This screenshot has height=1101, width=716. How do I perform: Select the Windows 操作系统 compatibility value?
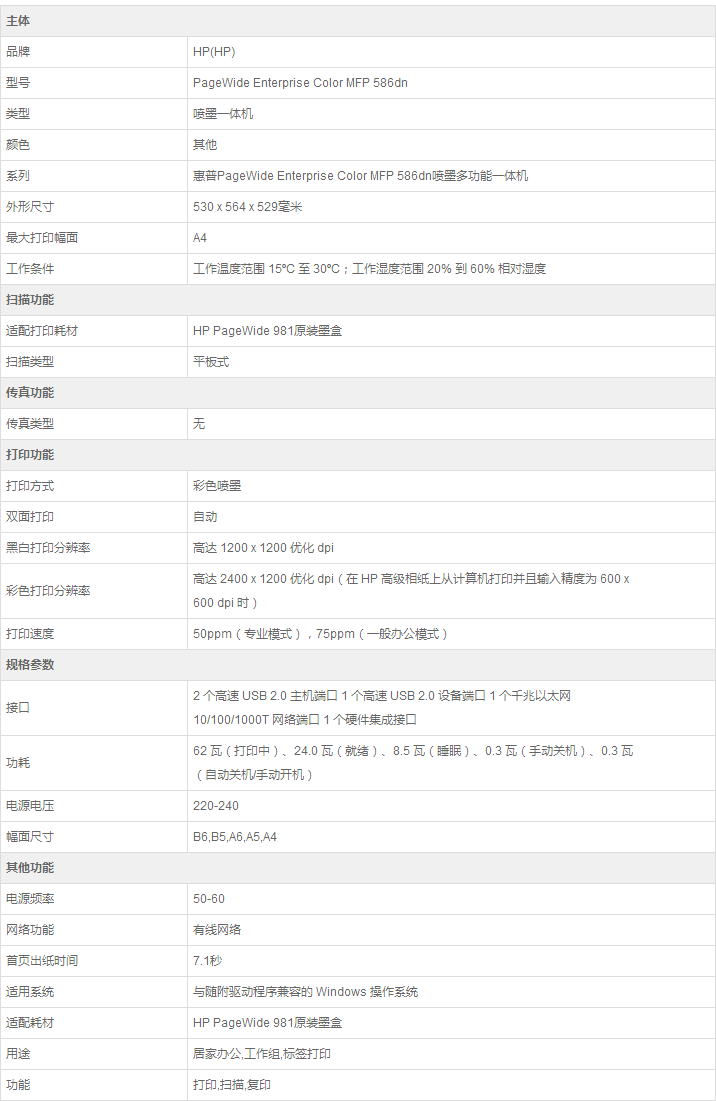[x=305, y=991]
